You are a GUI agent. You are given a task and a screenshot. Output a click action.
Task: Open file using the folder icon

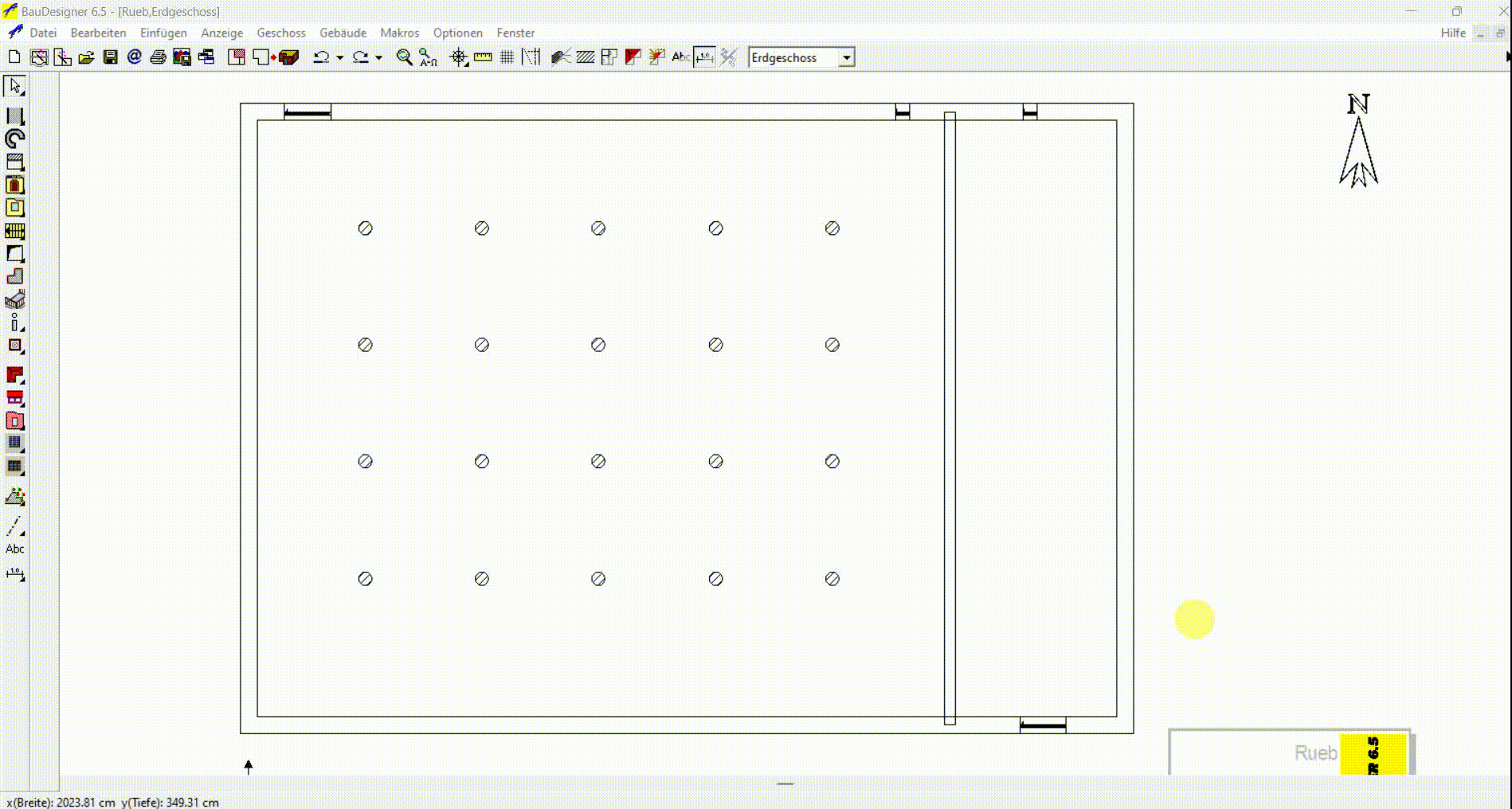point(86,57)
